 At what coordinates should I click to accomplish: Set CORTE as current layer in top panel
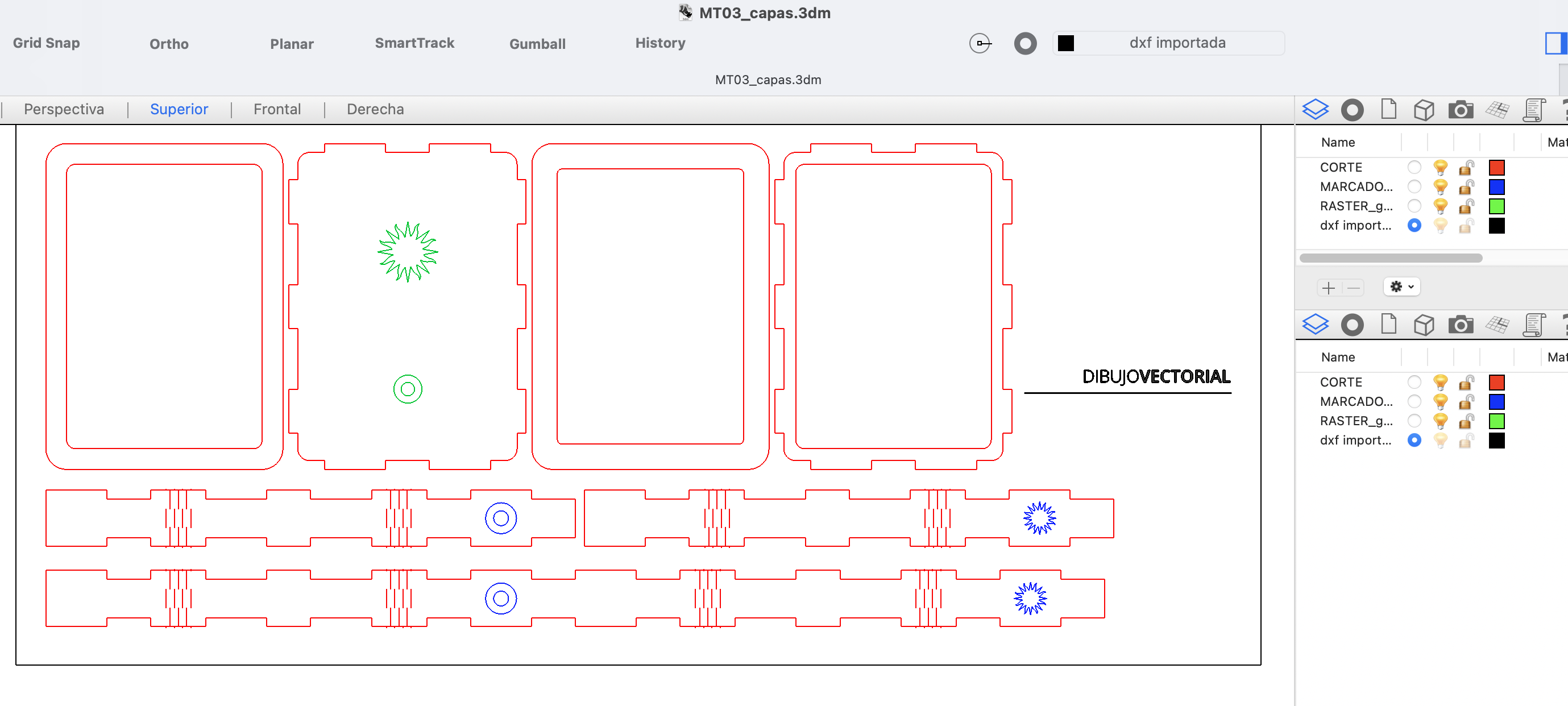click(x=1414, y=167)
